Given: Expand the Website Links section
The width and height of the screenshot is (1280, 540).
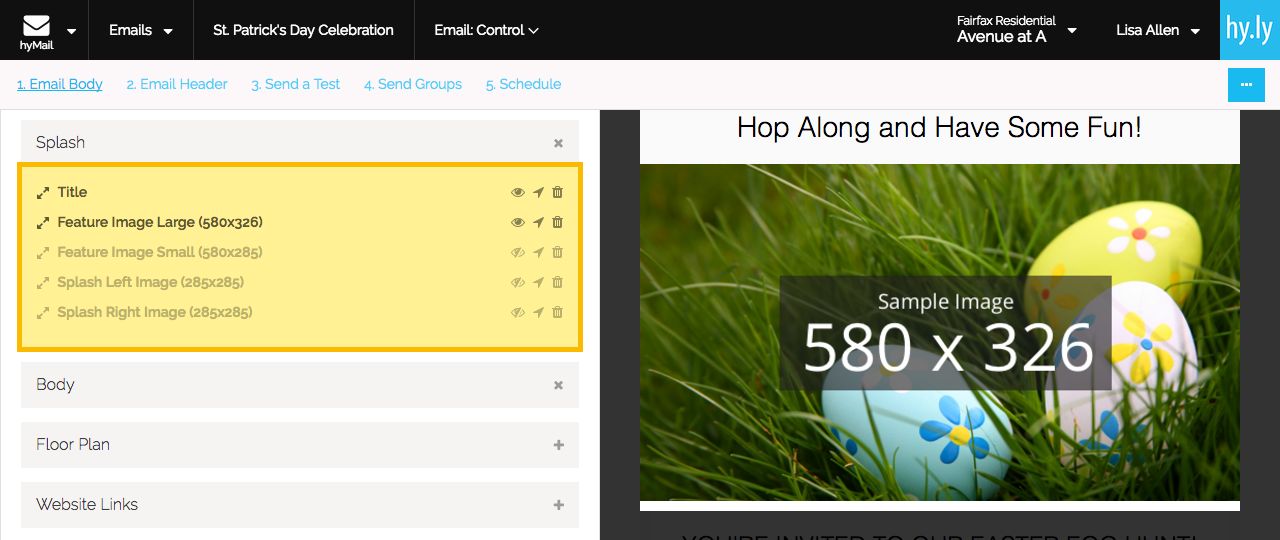Looking at the screenshot, I should click(x=558, y=505).
